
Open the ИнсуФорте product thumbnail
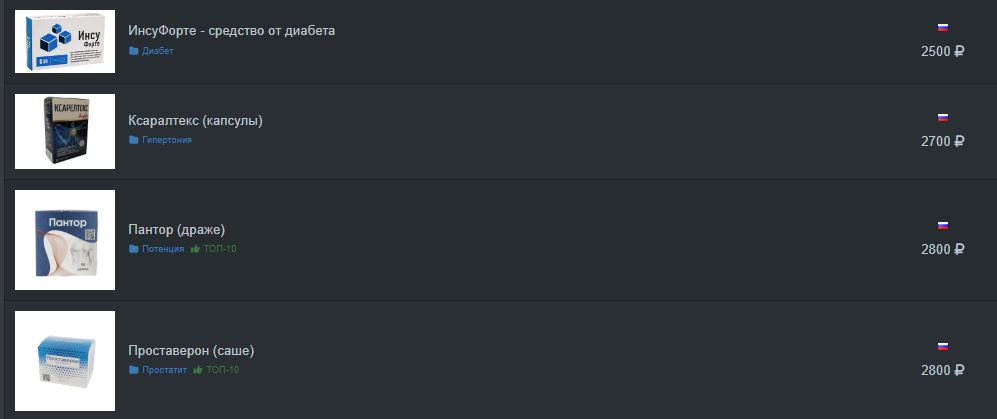coord(65,41)
